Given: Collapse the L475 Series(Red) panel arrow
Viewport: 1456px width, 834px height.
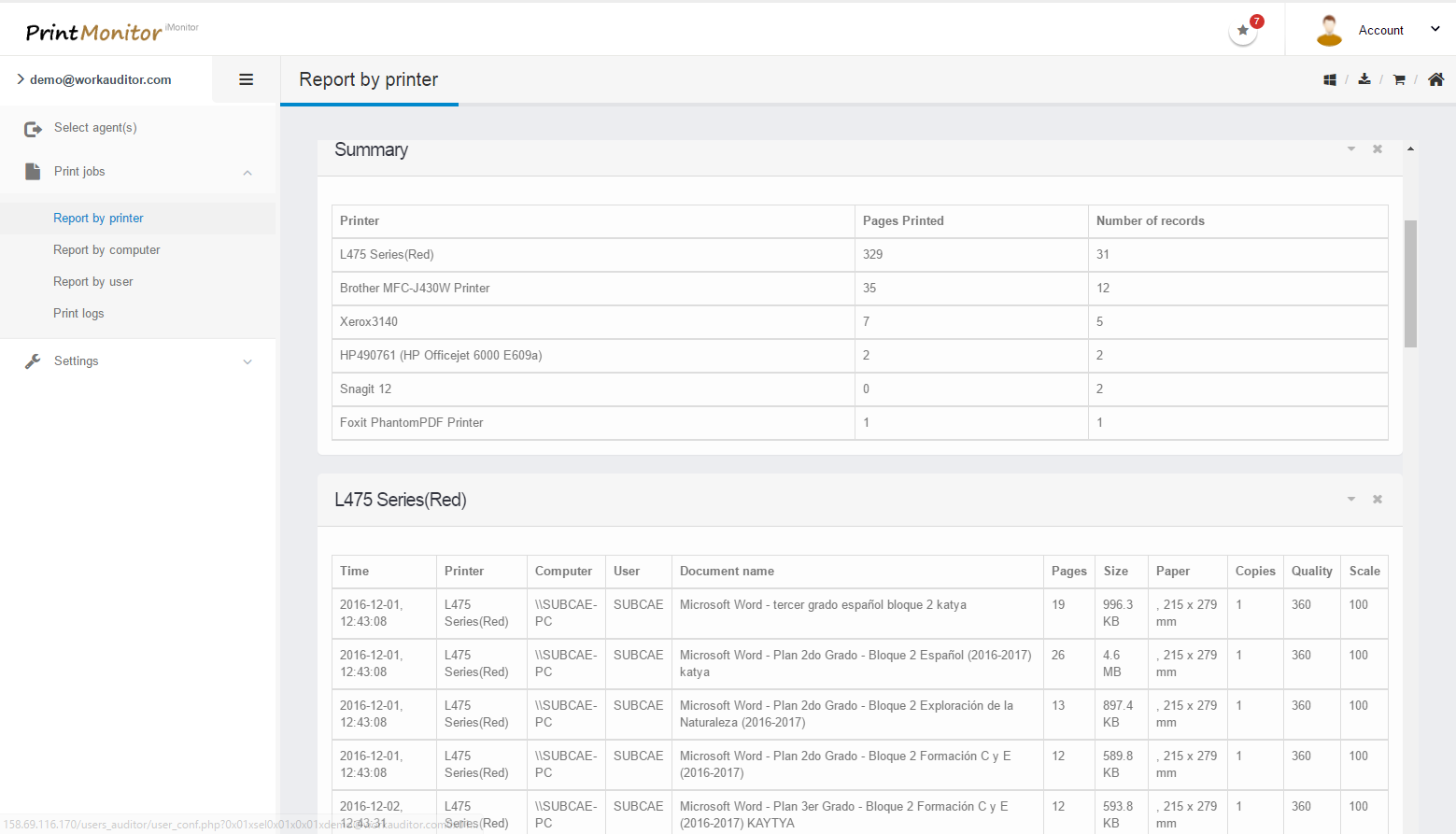Looking at the screenshot, I should (x=1351, y=500).
